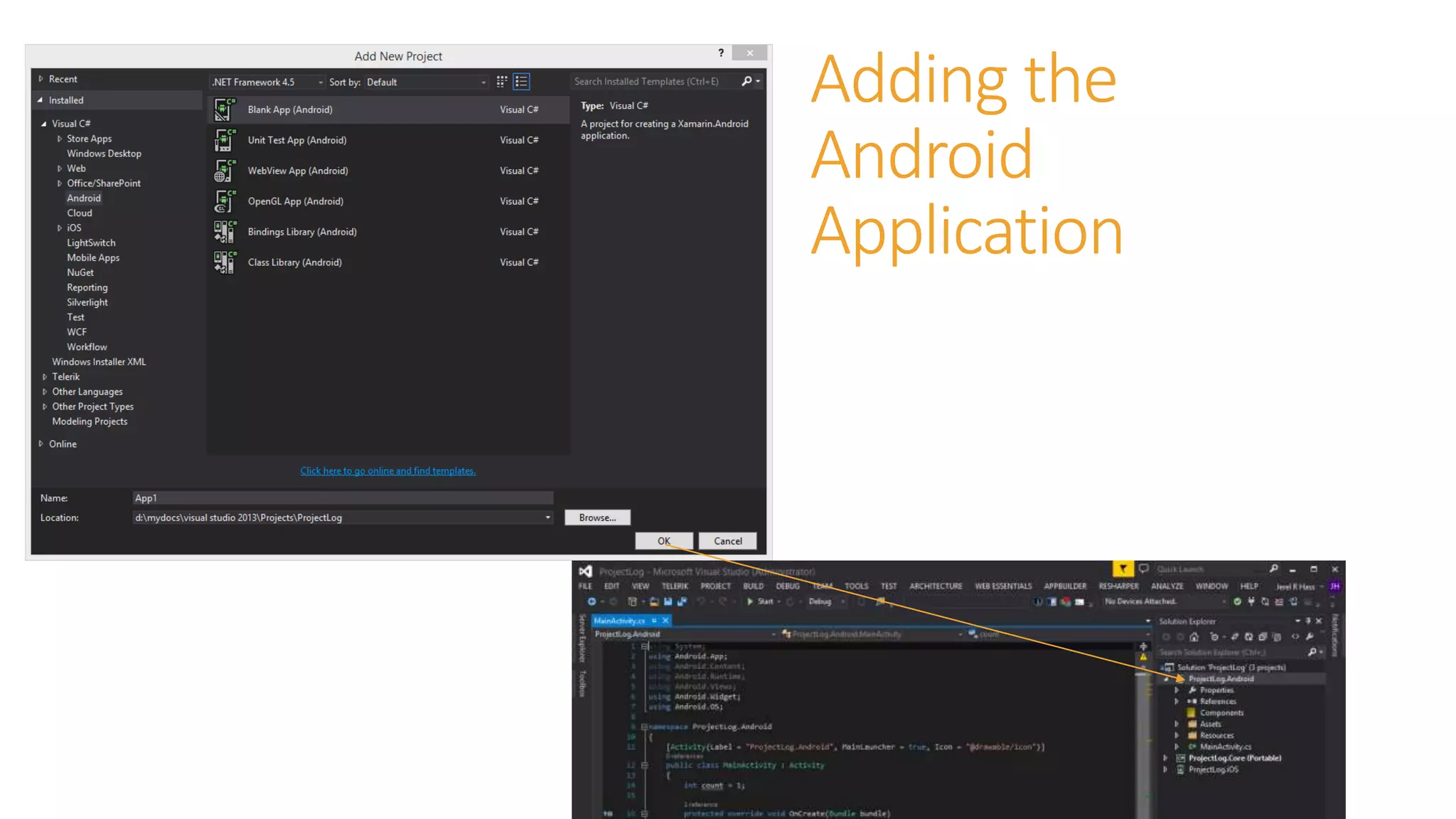Click the Toolbox side tab
This screenshot has height=819, width=1456.
click(582, 683)
